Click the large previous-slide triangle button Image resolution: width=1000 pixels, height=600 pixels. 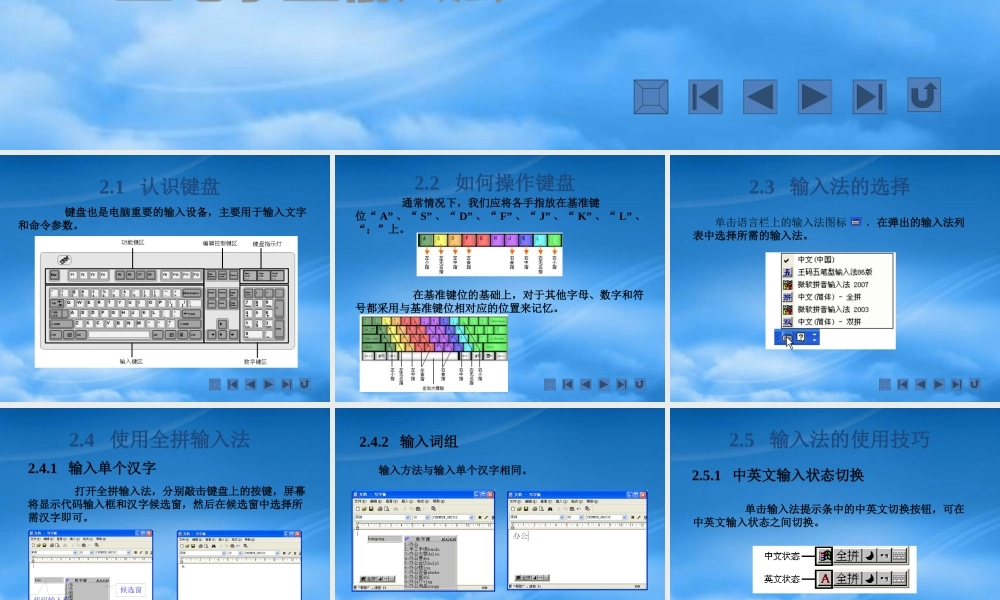pyautogui.click(x=760, y=97)
